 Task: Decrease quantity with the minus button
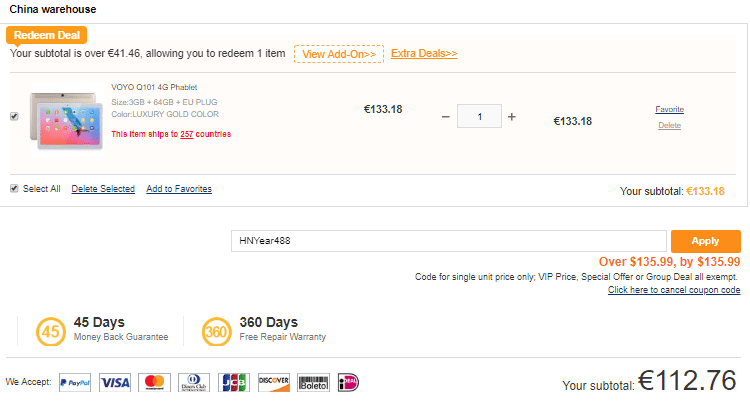click(446, 117)
